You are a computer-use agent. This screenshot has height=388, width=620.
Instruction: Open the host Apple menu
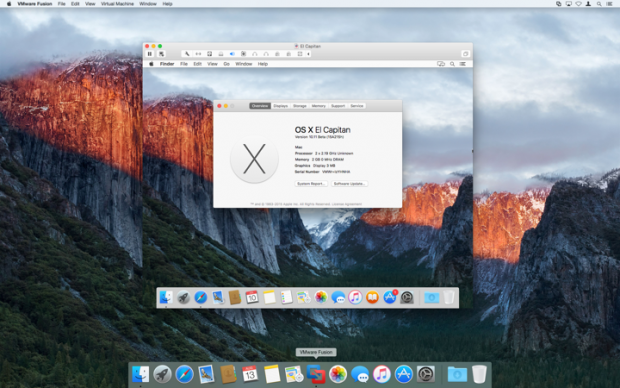coord(9,4)
